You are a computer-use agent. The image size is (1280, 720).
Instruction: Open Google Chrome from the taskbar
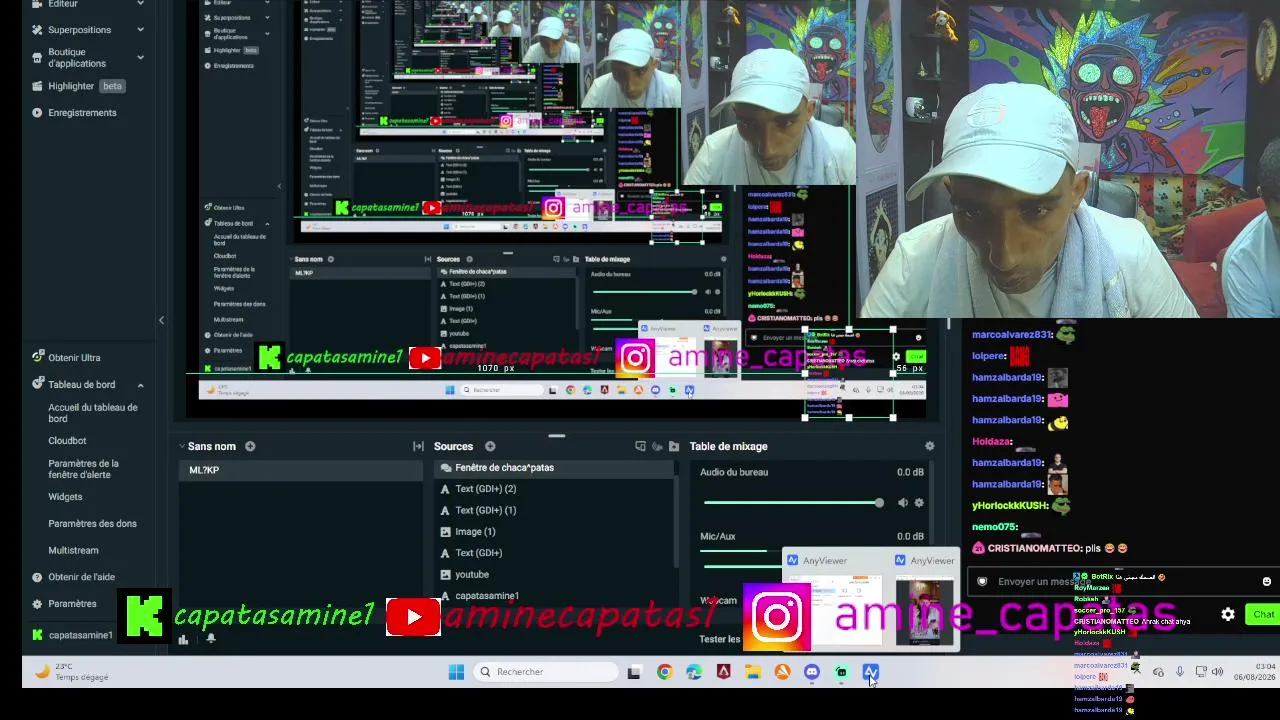pos(664,672)
